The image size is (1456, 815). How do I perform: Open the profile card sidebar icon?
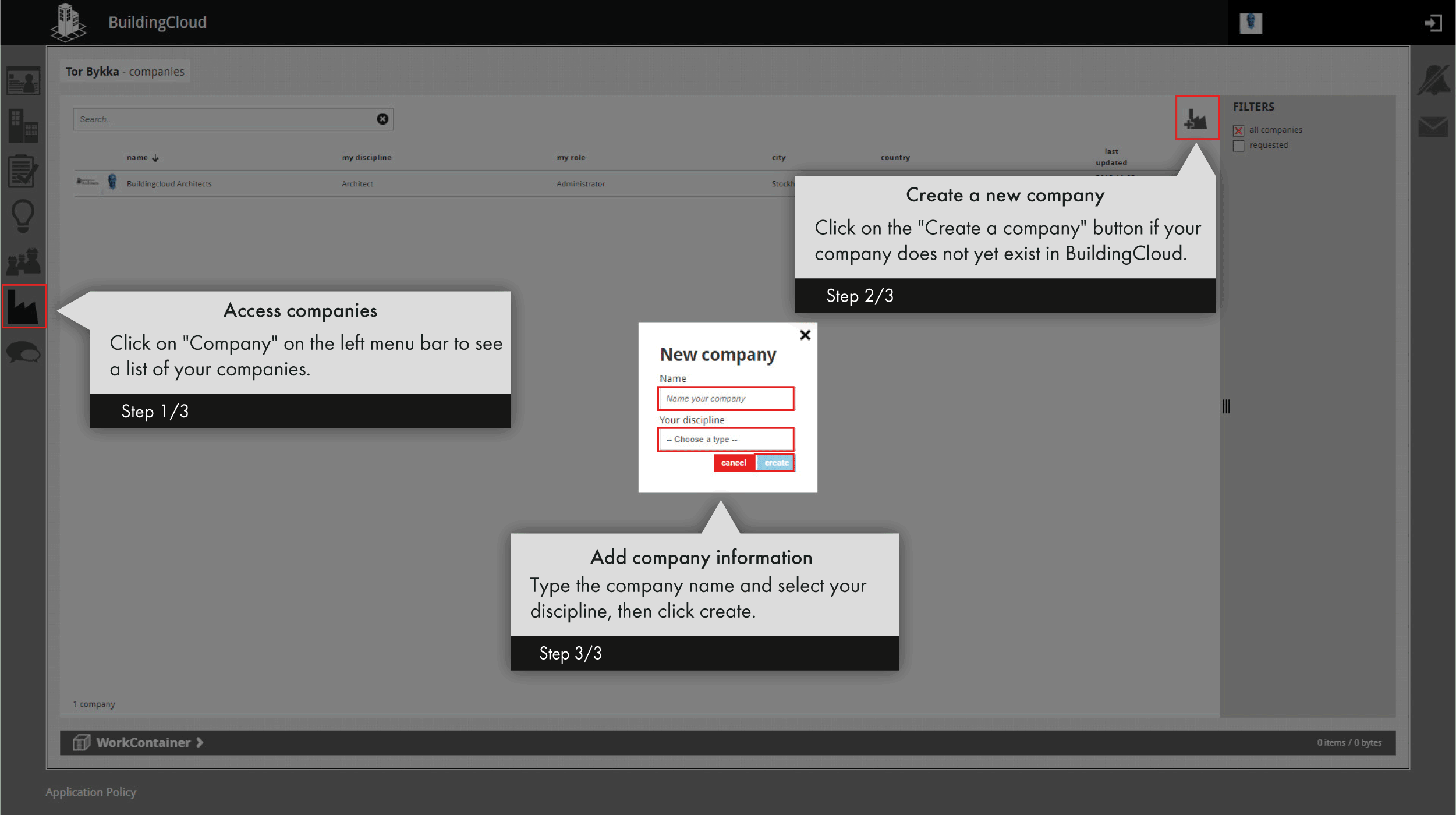coord(23,81)
